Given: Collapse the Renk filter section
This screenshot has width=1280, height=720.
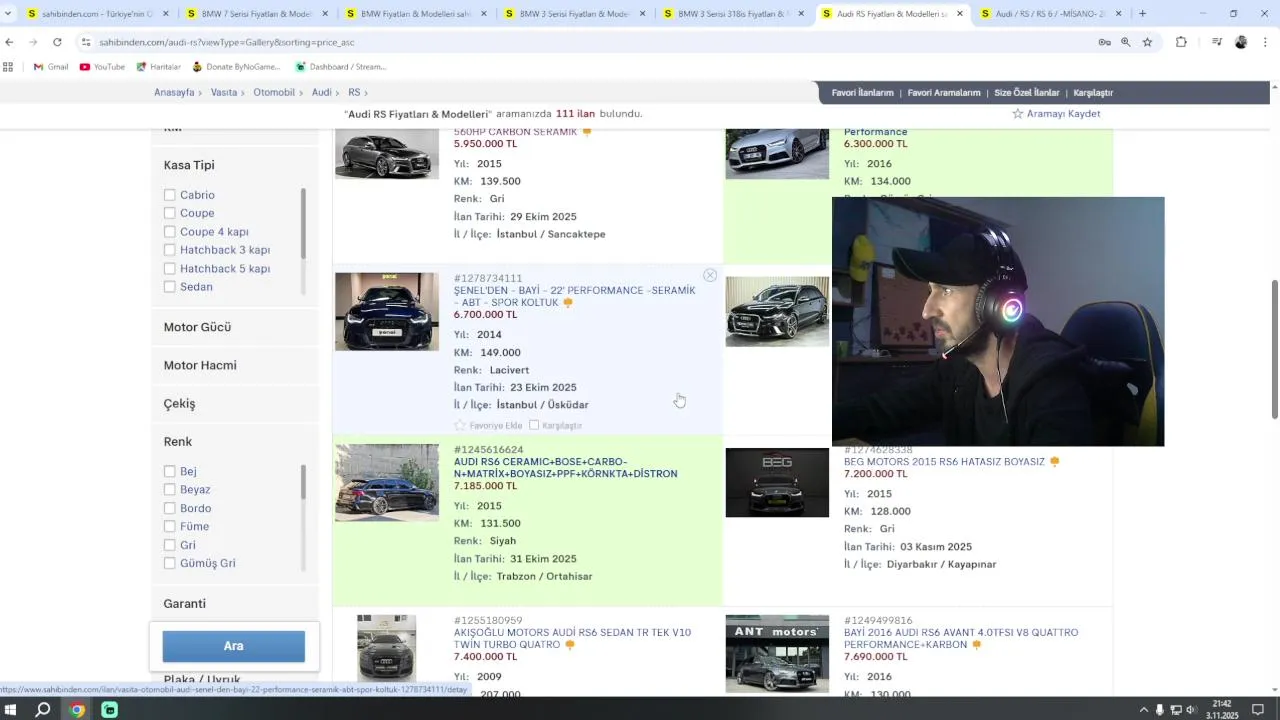Looking at the screenshot, I should click(x=177, y=442).
